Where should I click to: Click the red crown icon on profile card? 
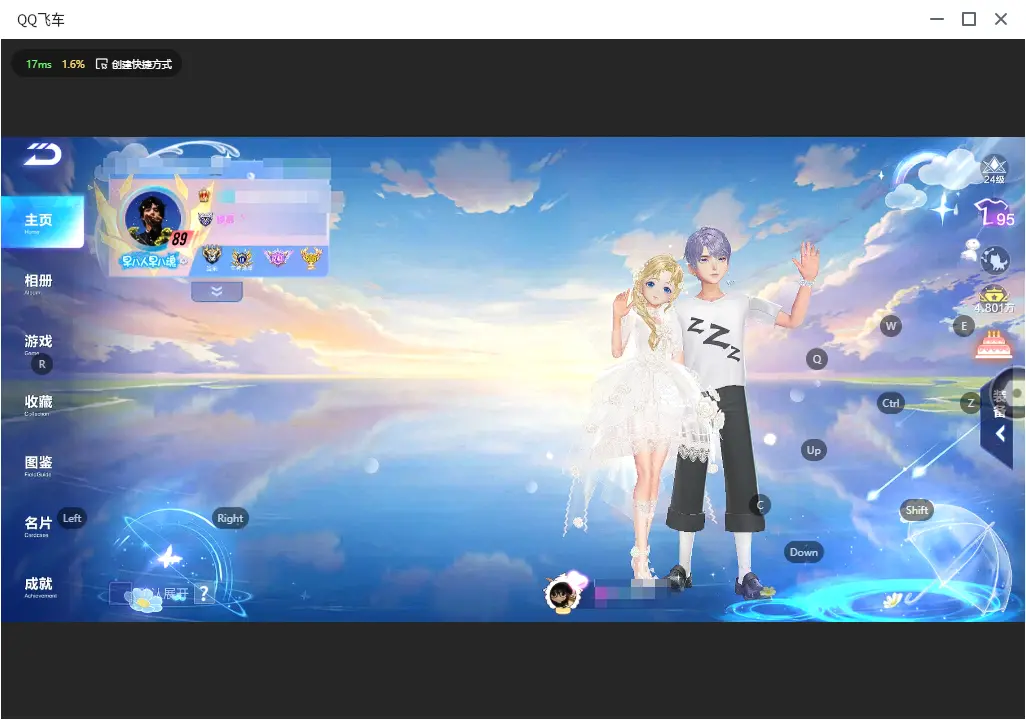point(205,194)
